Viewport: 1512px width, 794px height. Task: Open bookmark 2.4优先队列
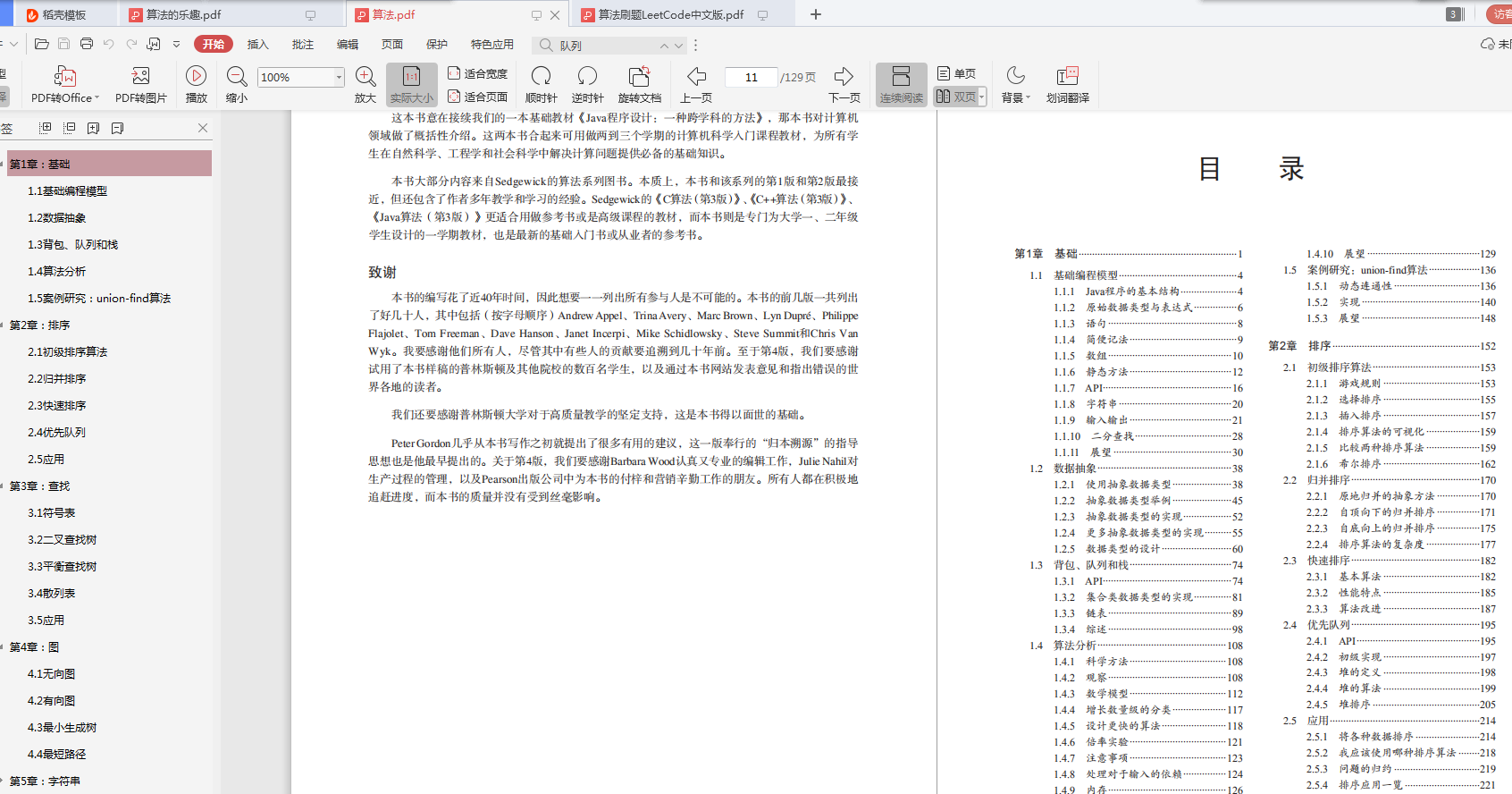[56, 432]
